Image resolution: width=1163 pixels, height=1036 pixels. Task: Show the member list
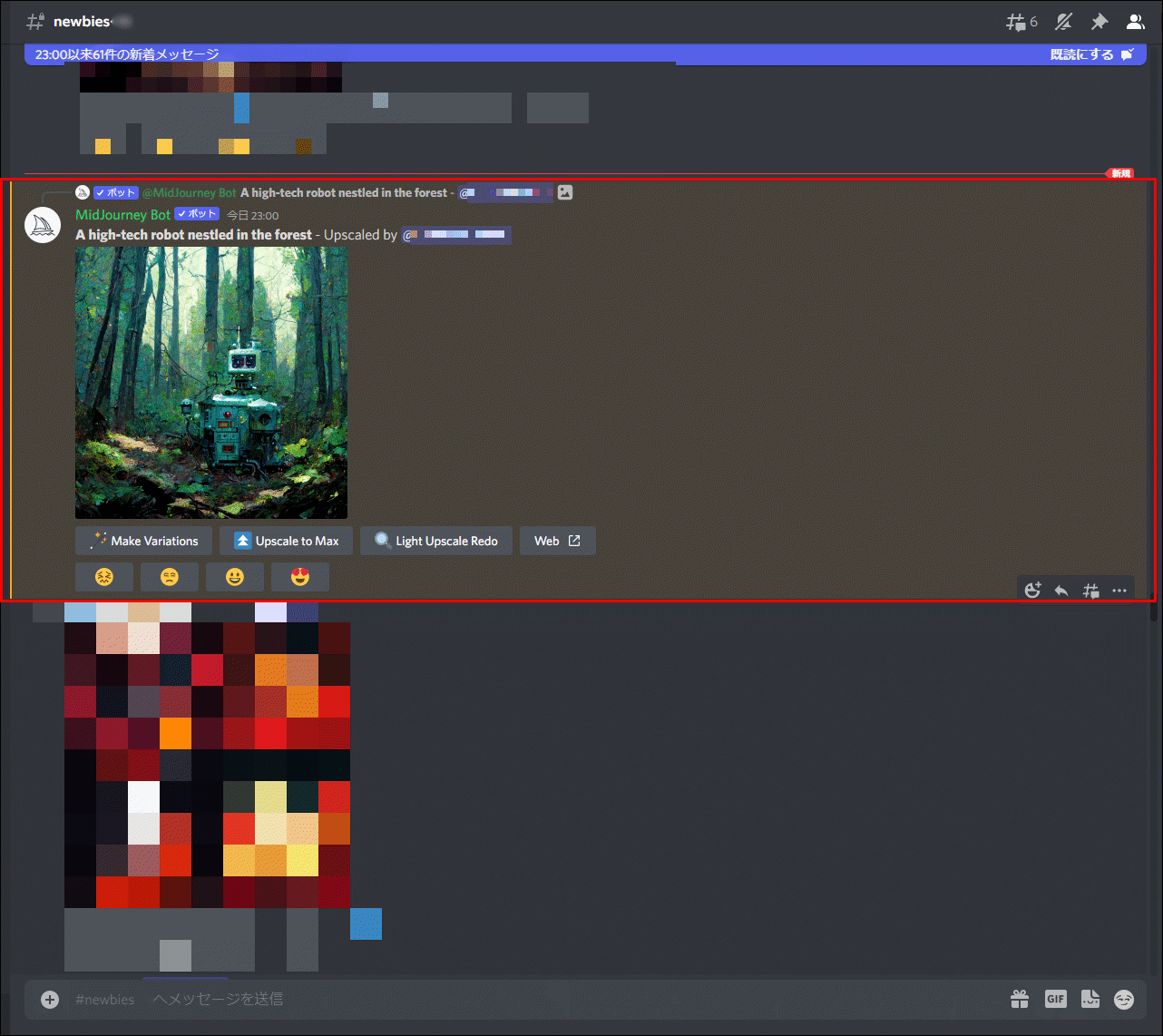1135,22
